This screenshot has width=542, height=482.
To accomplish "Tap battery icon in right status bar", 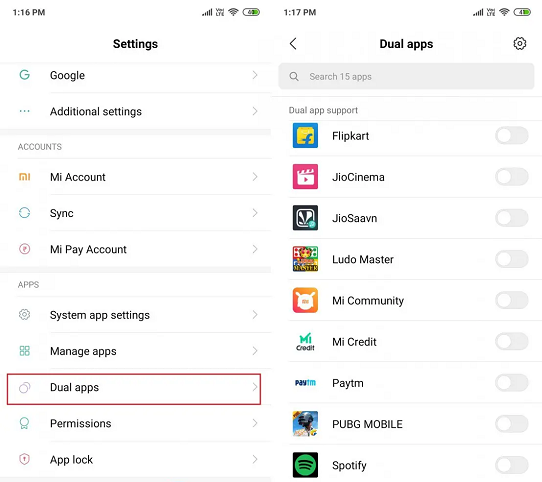I will (522, 12).
